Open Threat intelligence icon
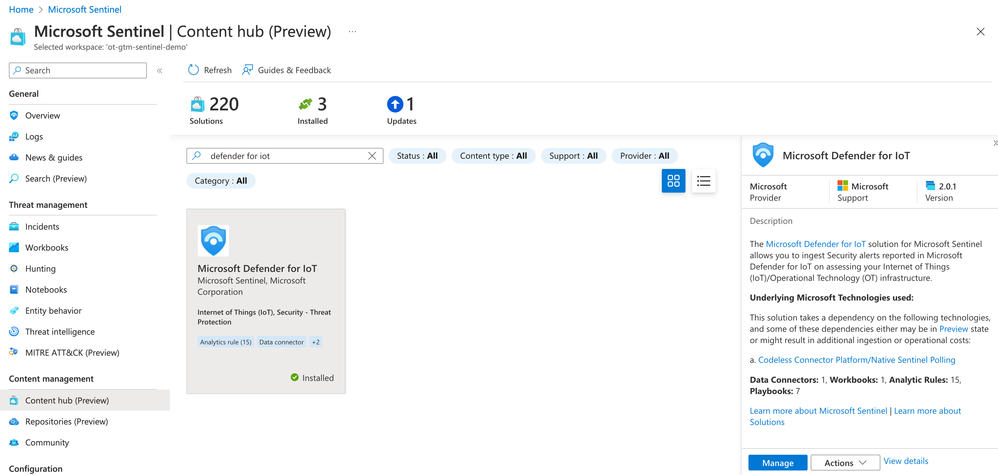The height and width of the screenshot is (475, 998). [14, 332]
